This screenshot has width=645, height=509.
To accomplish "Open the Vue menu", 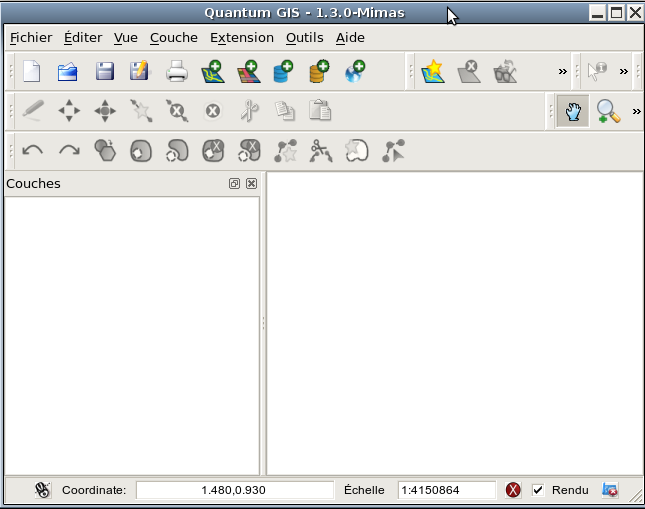I will (x=125, y=37).
